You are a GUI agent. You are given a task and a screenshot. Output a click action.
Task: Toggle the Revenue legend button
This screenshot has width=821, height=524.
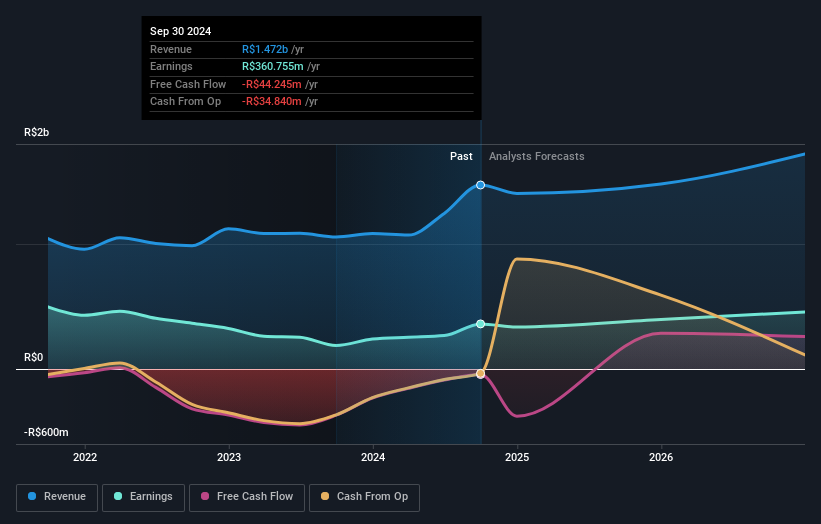(57, 497)
